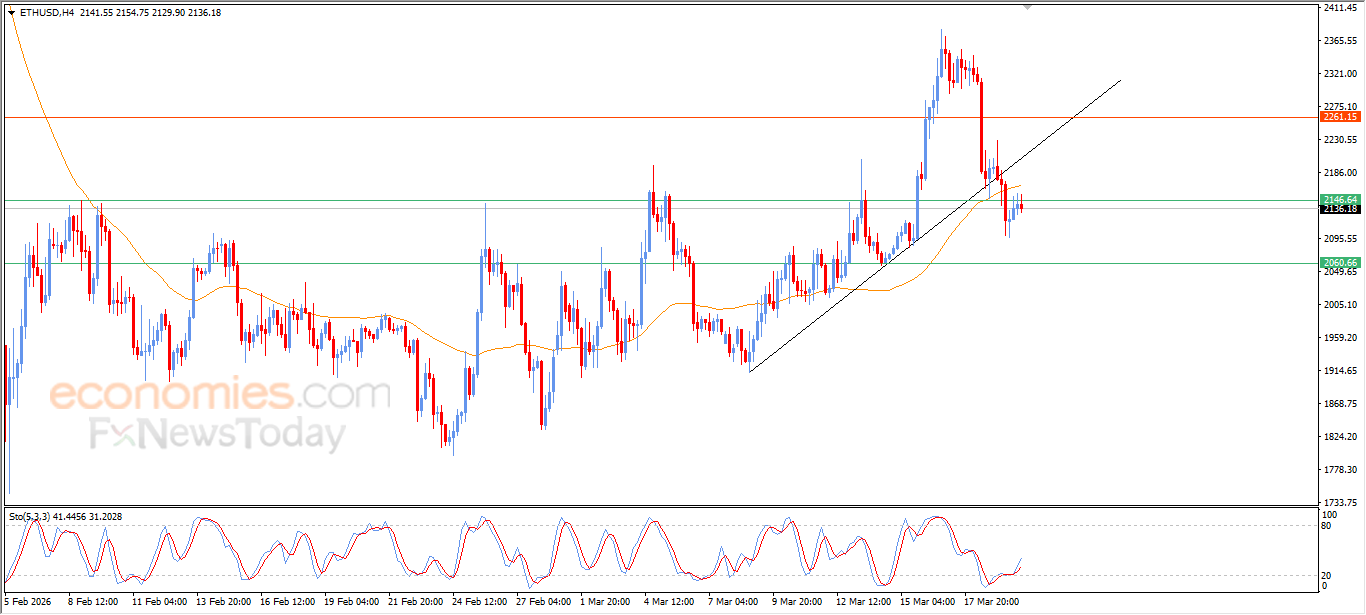Click the black arrow beside ETHUSD,H4
This screenshot has height=615, width=1366.
pos(11,12)
